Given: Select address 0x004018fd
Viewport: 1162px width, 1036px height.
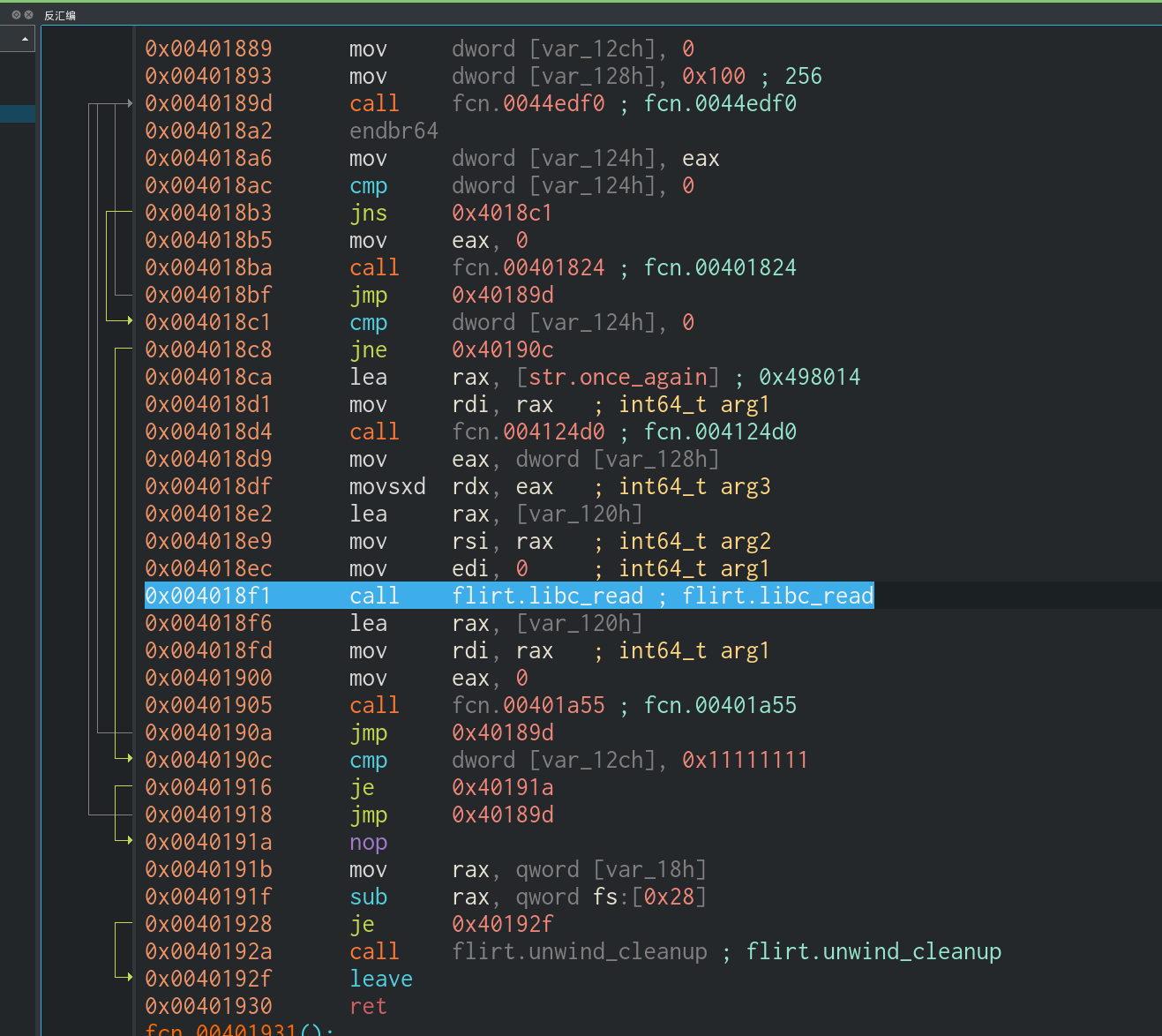Looking at the screenshot, I should [208, 650].
